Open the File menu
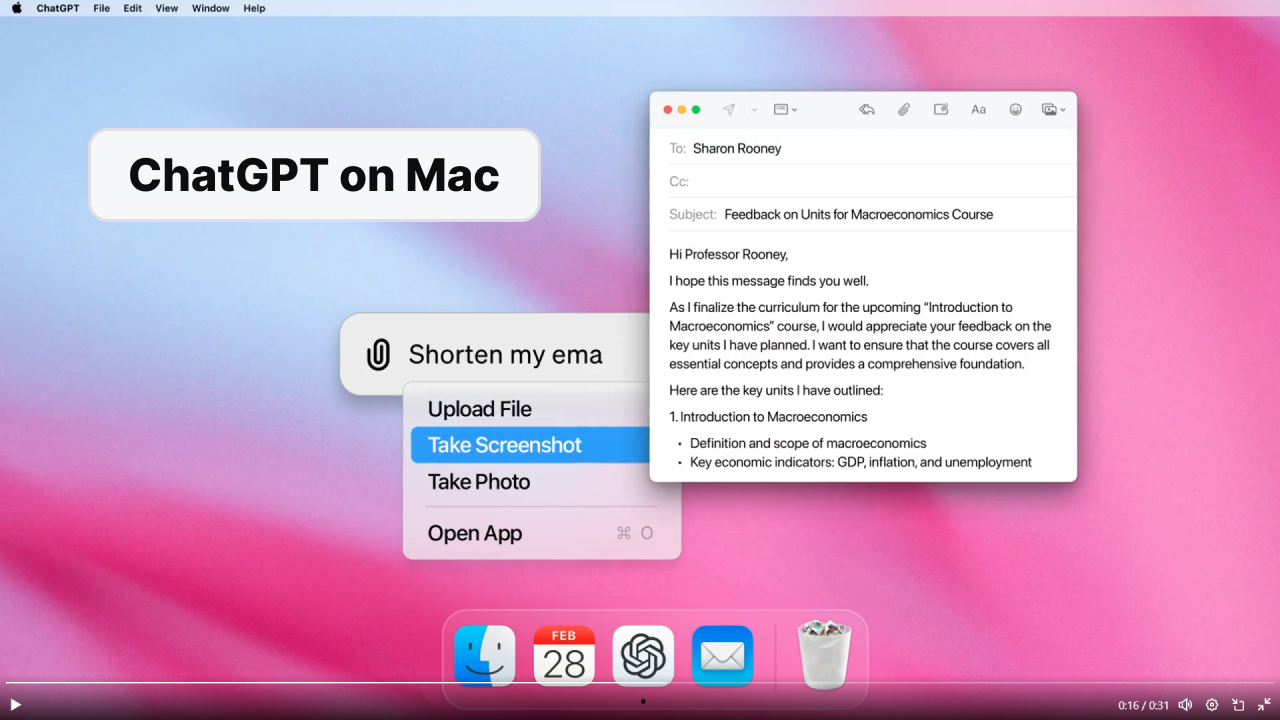Image resolution: width=1280 pixels, height=720 pixels. [x=102, y=8]
